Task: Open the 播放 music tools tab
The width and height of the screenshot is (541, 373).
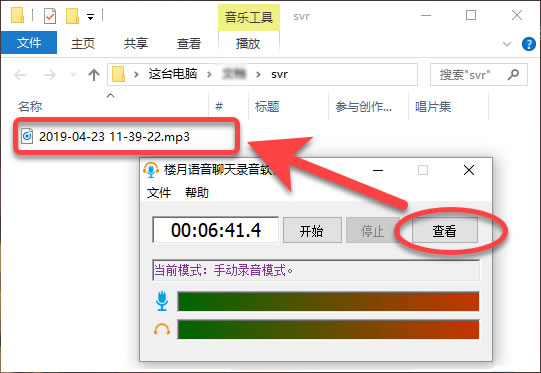Action: coord(248,43)
